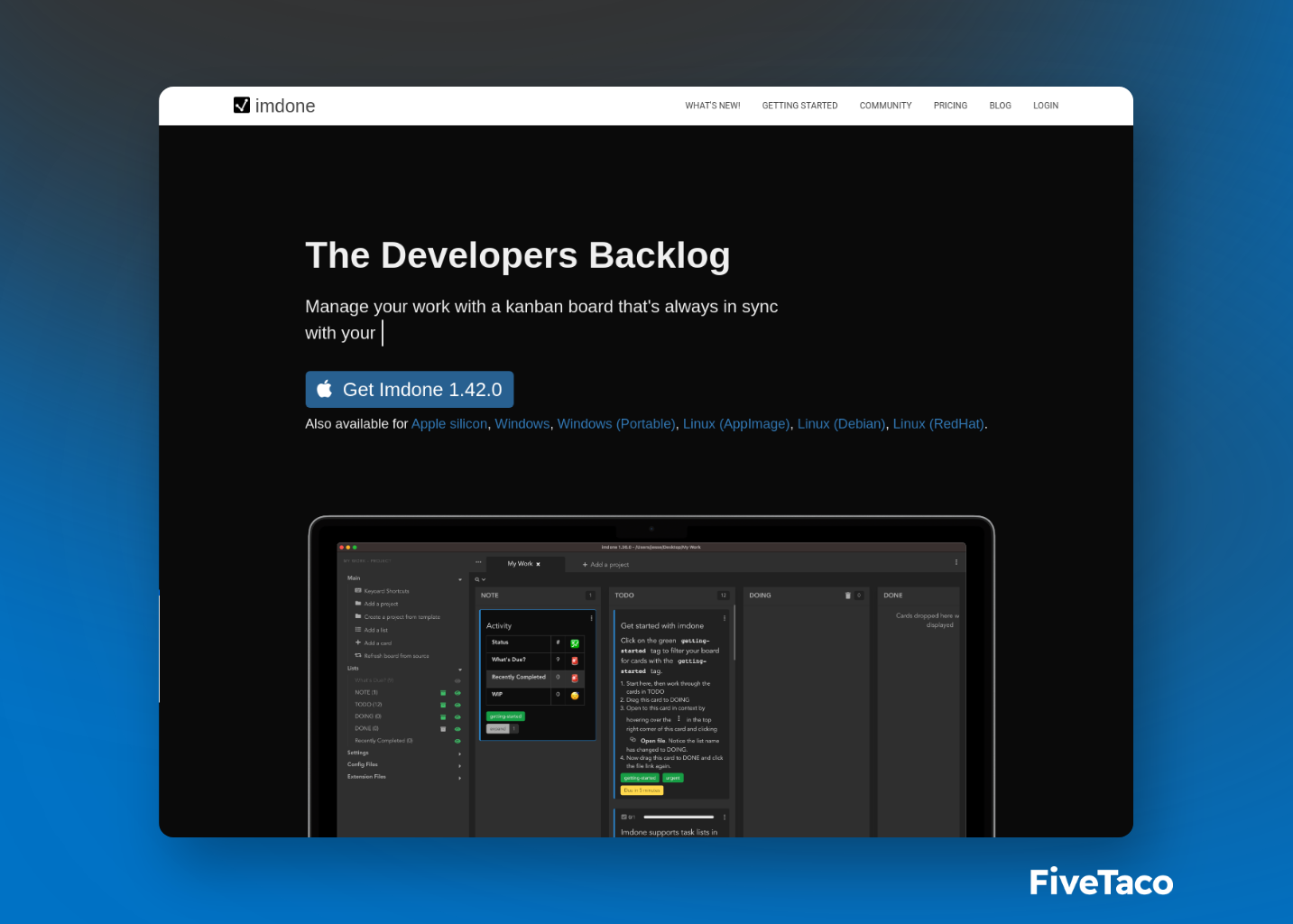Click the imdone brand name text
The width and height of the screenshot is (1293, 924).
[285, 106]
